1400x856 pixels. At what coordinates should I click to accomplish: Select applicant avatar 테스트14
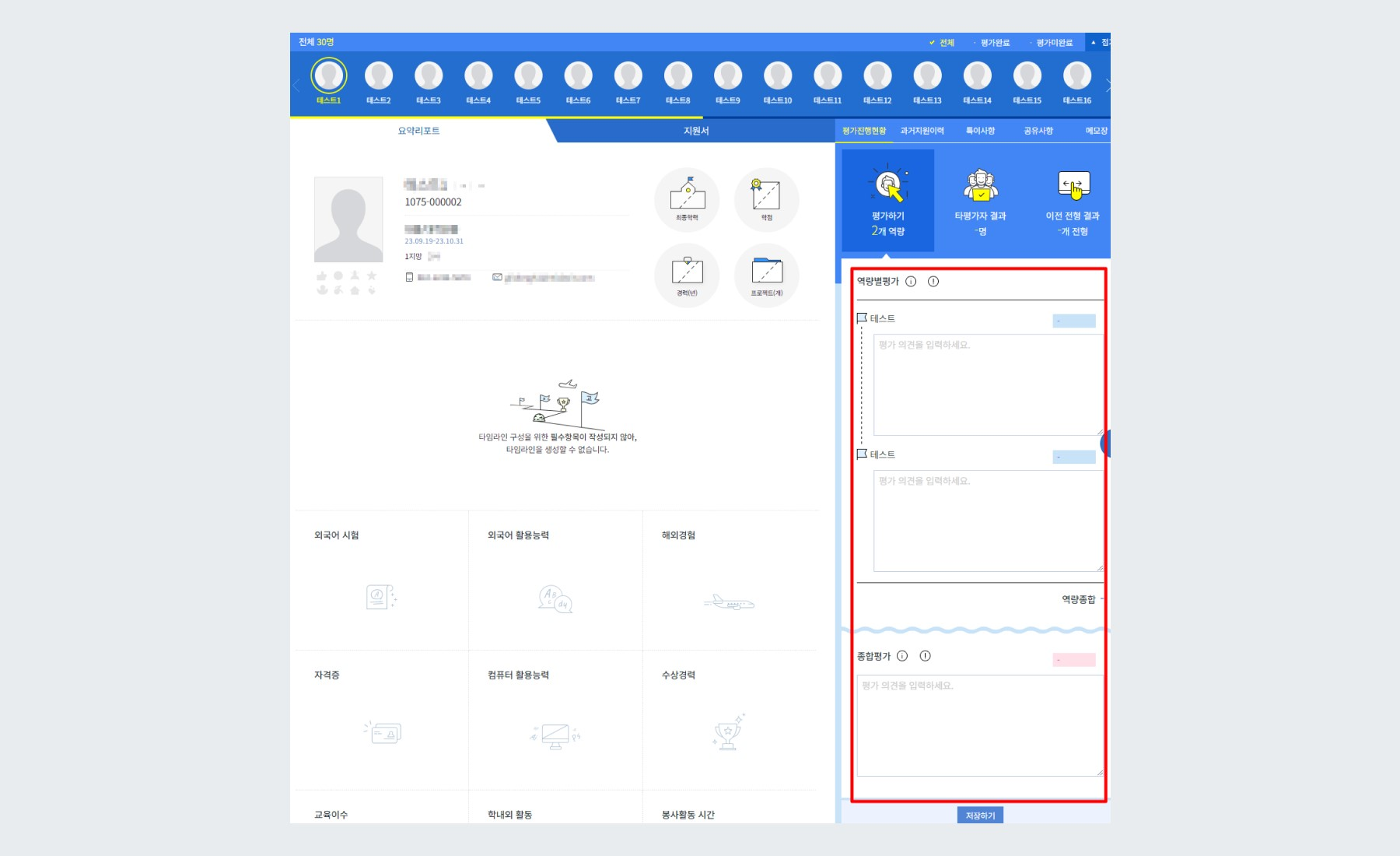point(977,75)
